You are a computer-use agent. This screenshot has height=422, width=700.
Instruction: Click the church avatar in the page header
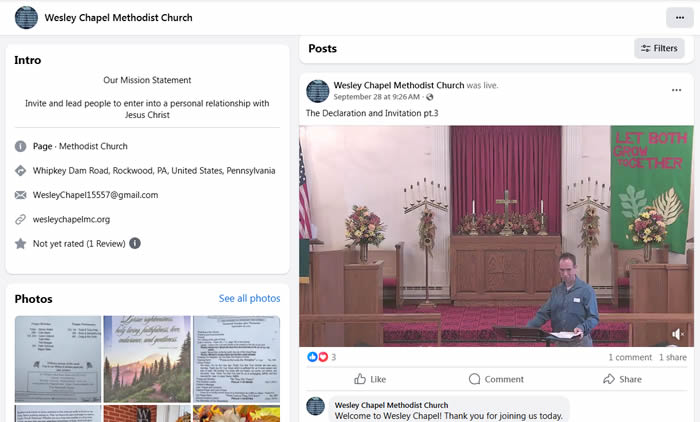26,18
